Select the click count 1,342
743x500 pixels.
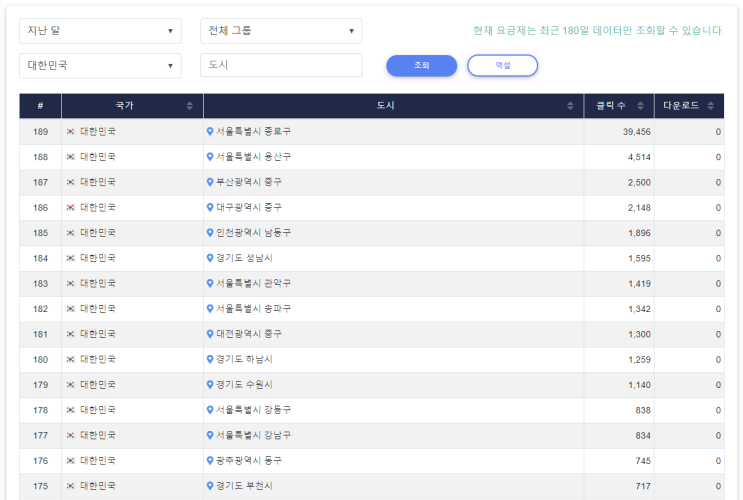coord(639,309)
